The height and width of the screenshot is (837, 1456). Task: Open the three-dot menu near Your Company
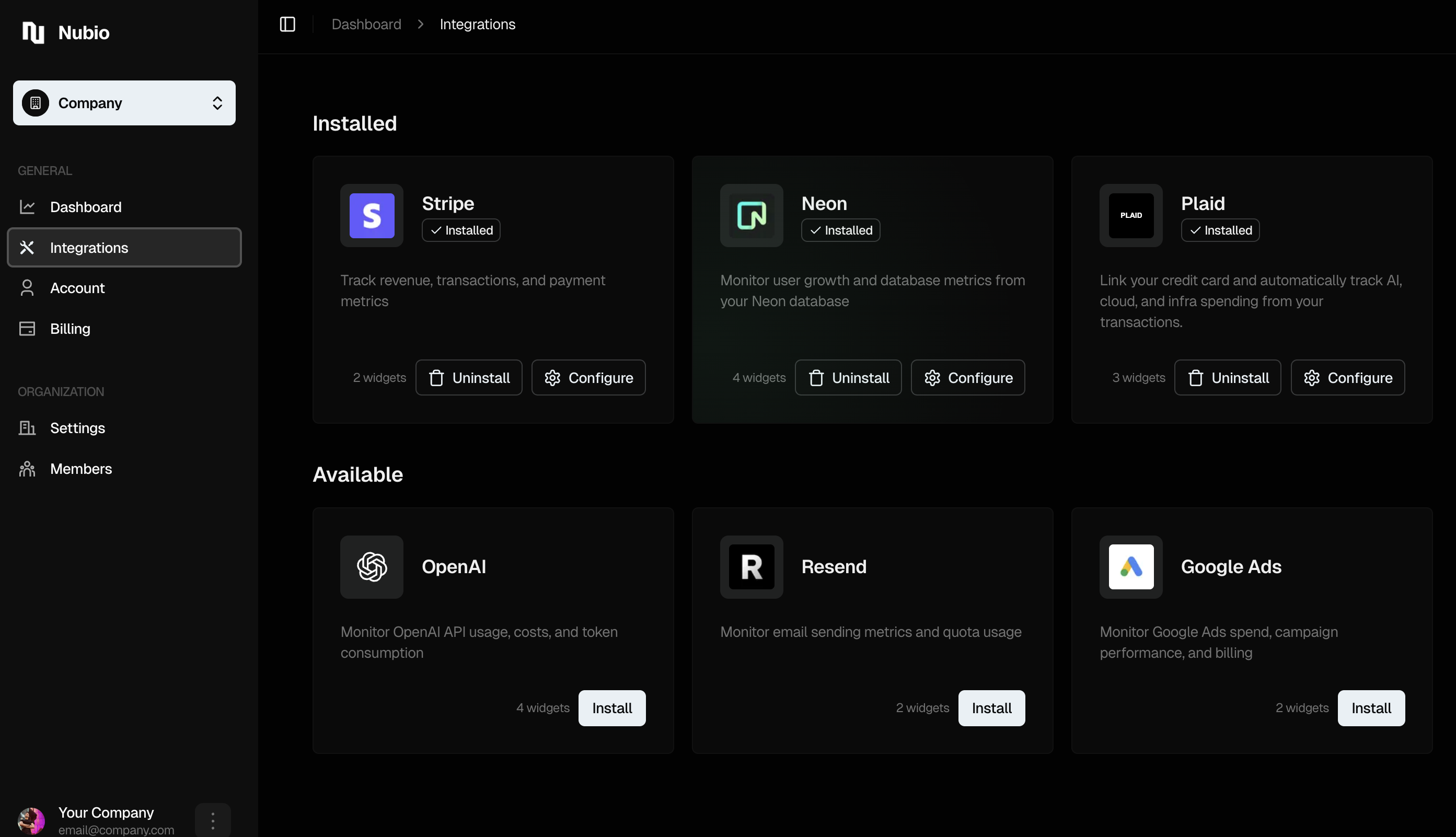point(212,820)
